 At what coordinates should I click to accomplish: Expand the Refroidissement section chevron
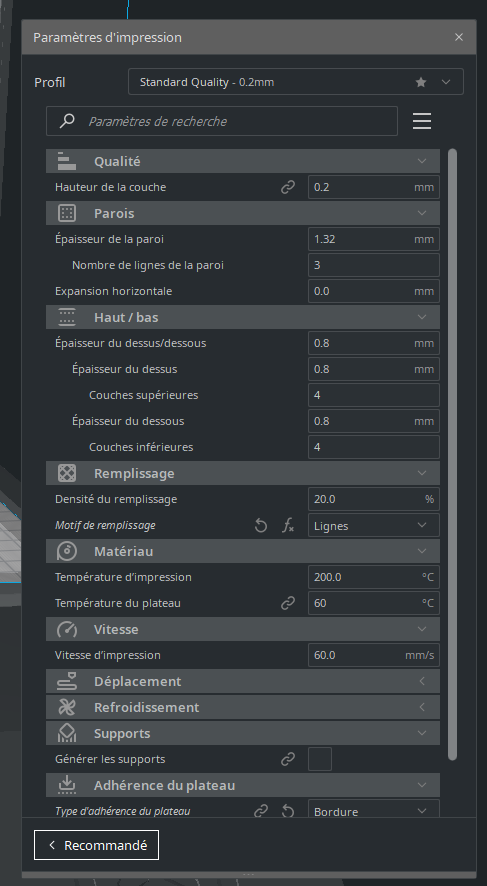click(422, 707)
